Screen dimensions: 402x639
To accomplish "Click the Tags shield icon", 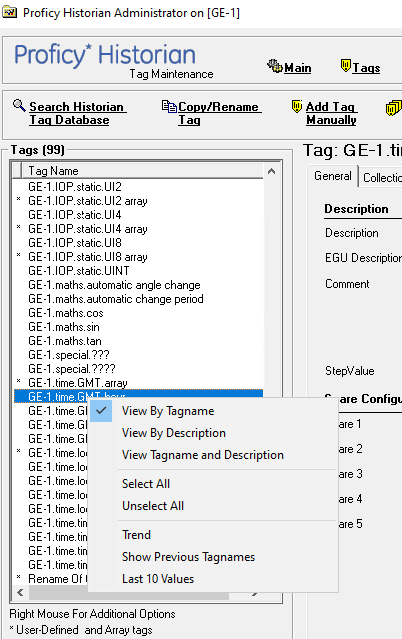I will point(345,66).
